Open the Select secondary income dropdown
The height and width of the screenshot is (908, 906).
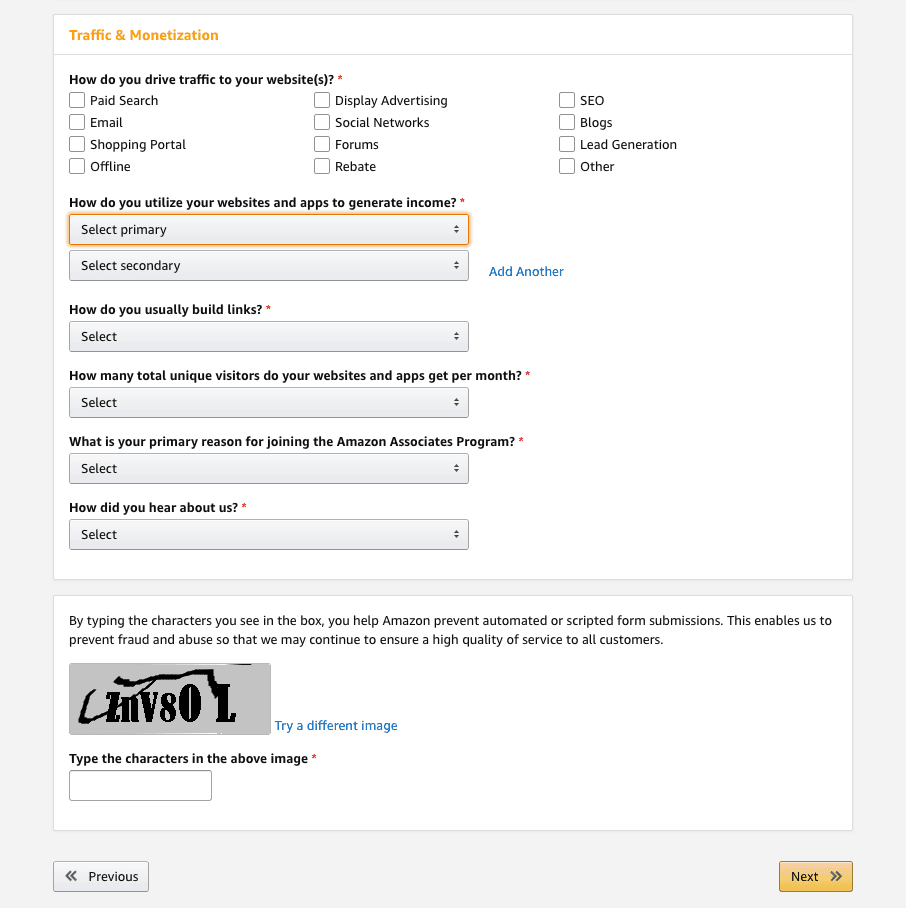click(x=268, y=265)
